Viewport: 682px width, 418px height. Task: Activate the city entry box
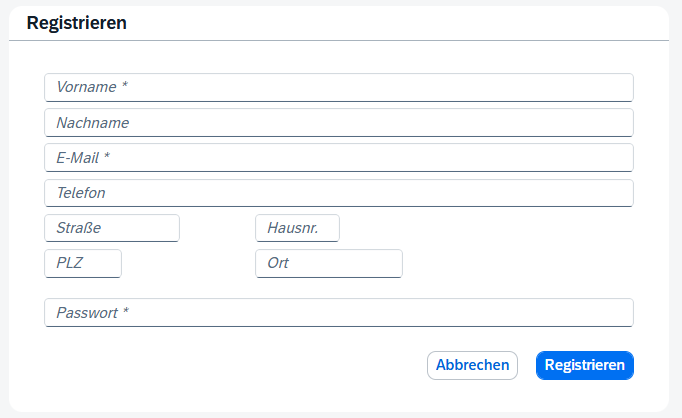point(329,263)
